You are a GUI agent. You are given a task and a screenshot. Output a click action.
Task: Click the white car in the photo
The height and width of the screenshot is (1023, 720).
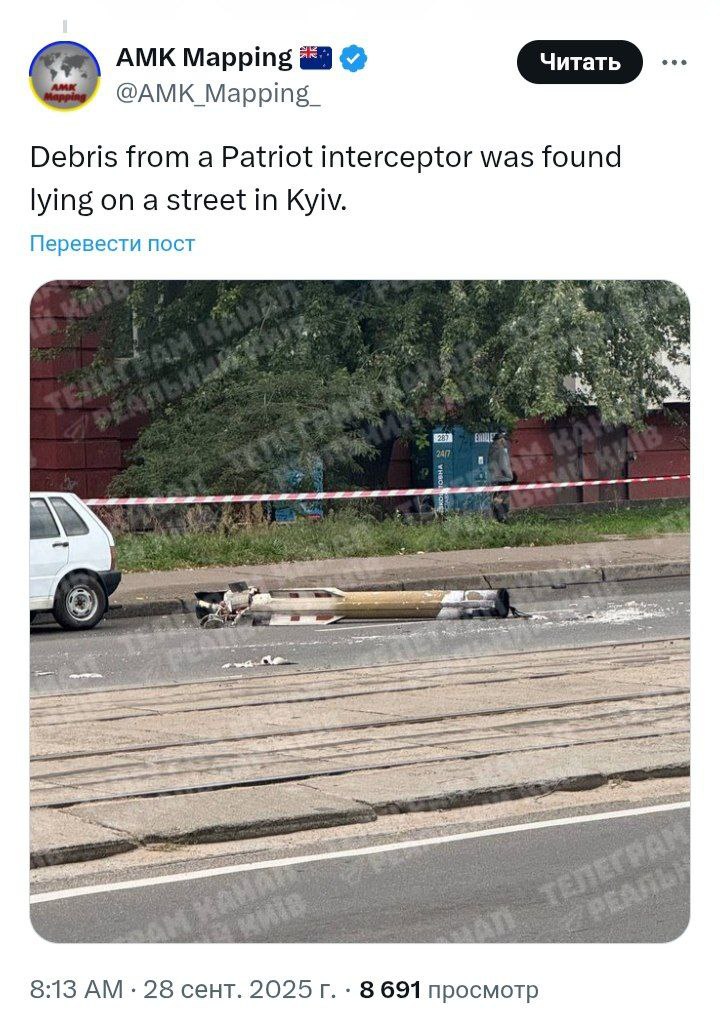pos(74,561)
